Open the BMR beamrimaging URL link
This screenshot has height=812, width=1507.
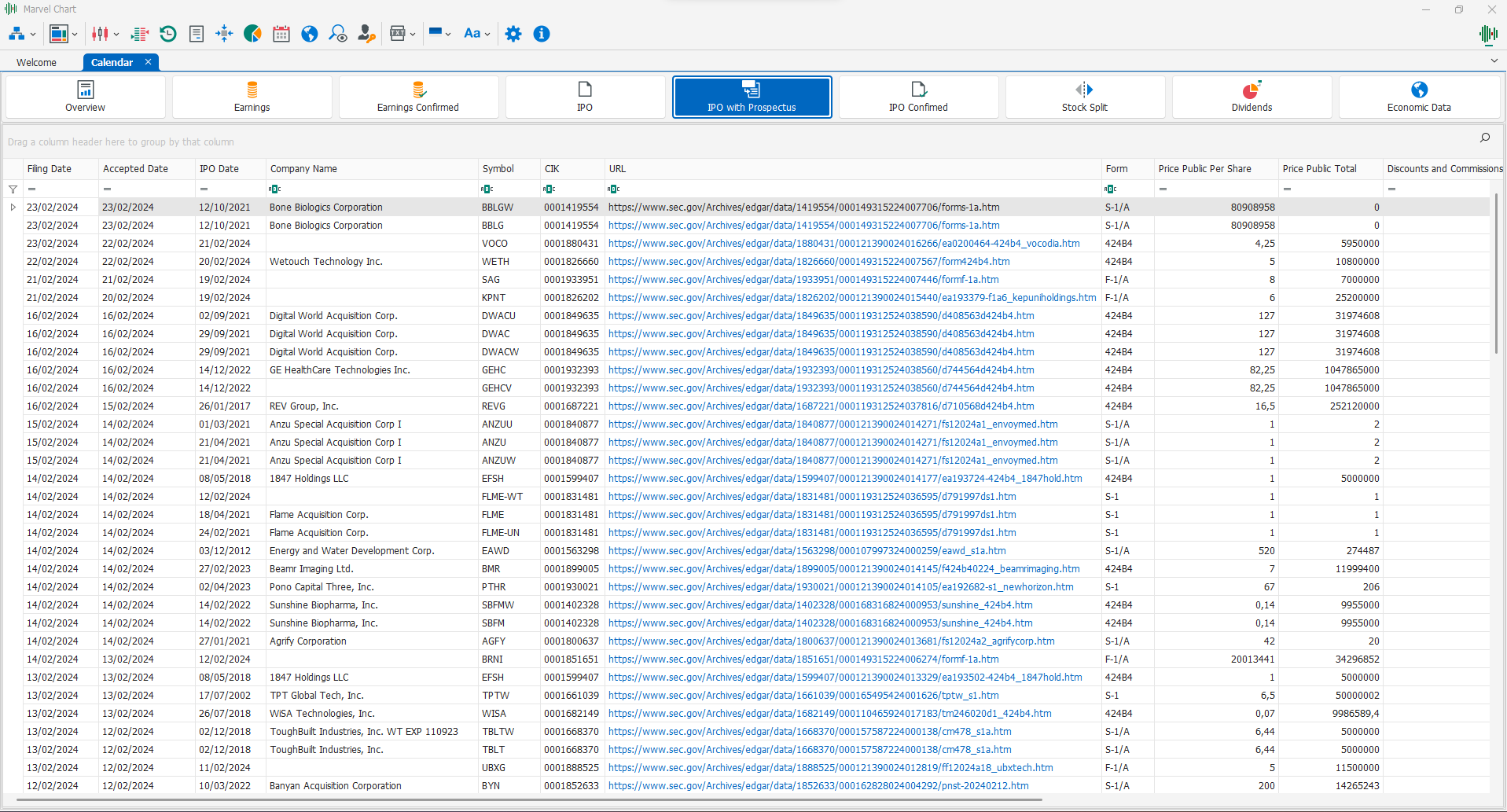[x=844, y=569]
